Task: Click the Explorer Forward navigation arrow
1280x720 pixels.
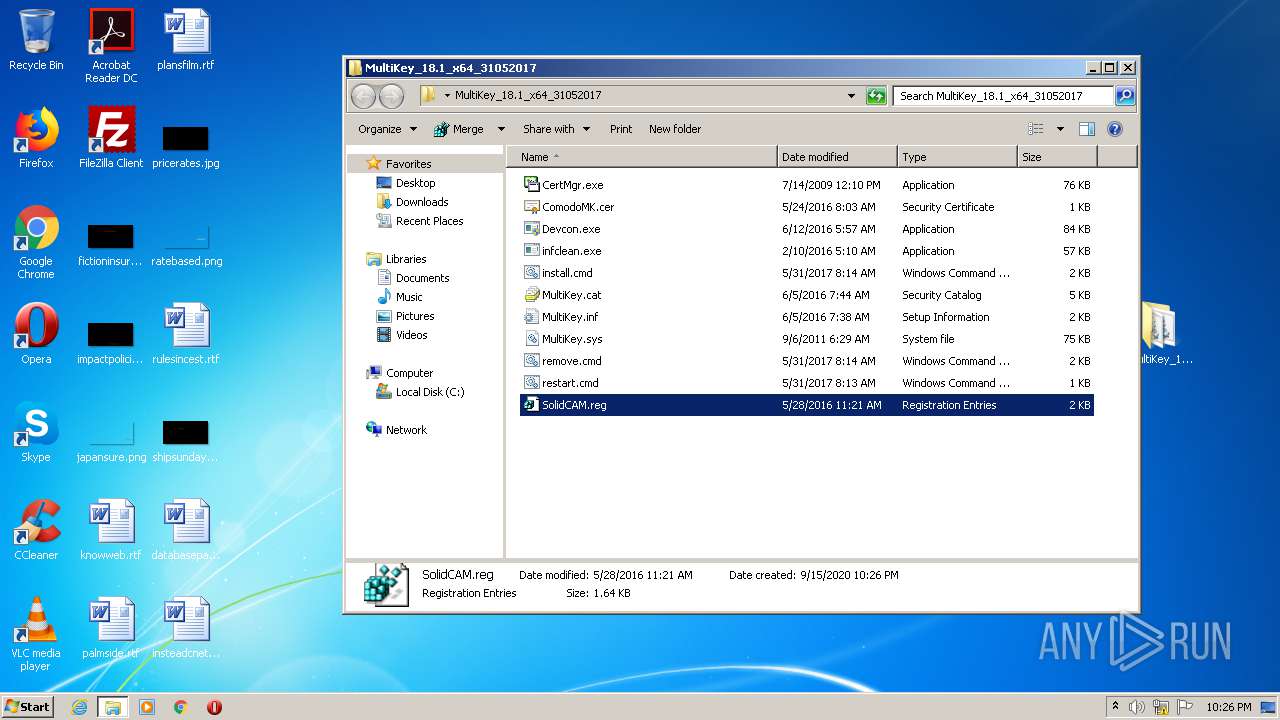Action: coord(391,96)
